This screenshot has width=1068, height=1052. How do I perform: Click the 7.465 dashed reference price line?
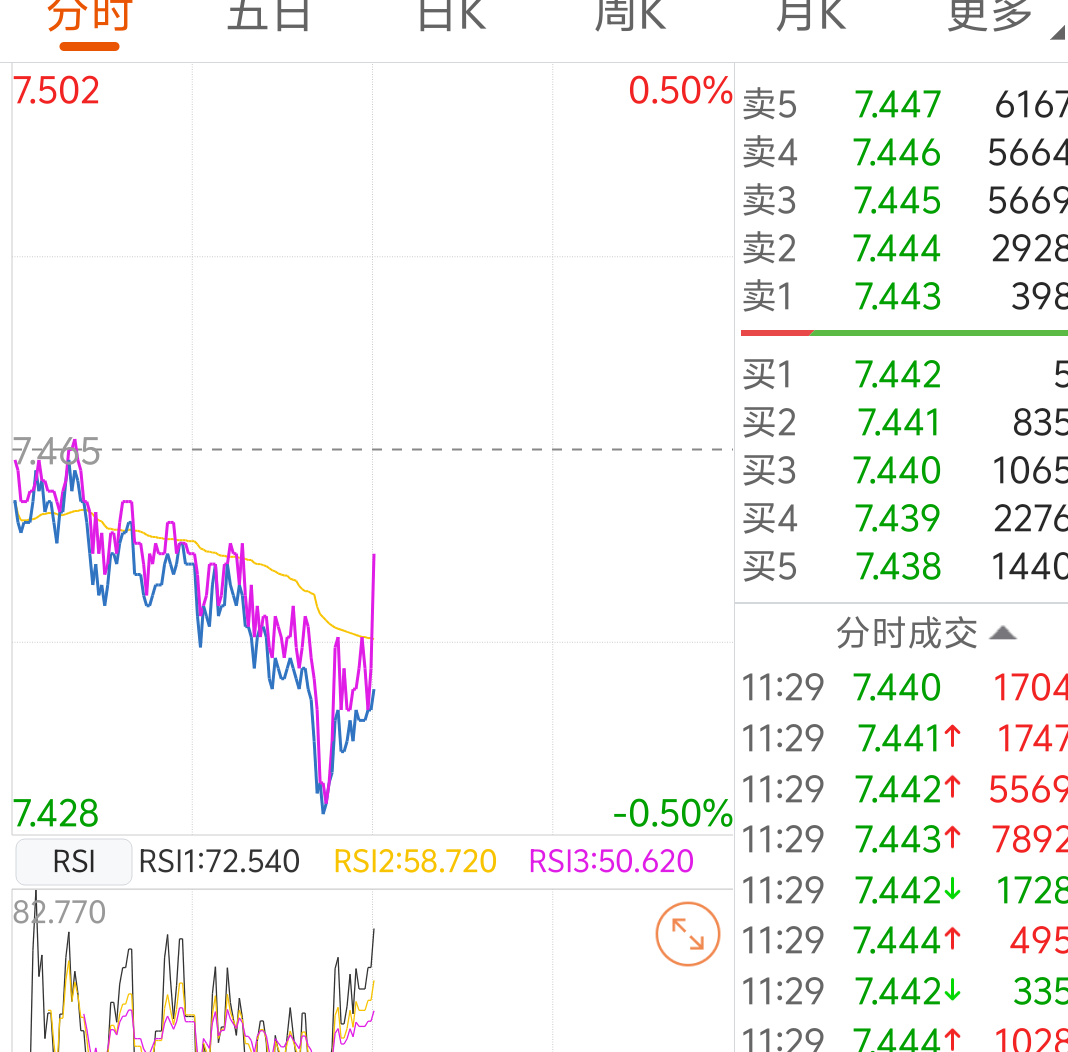[373, 449]
